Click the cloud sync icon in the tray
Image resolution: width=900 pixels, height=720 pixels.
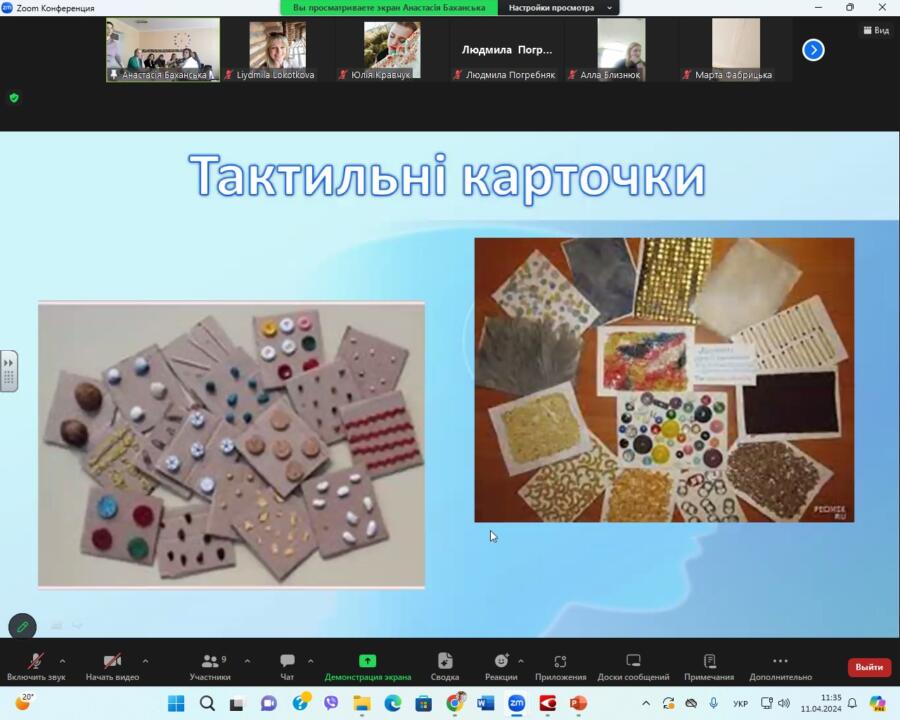691,703
